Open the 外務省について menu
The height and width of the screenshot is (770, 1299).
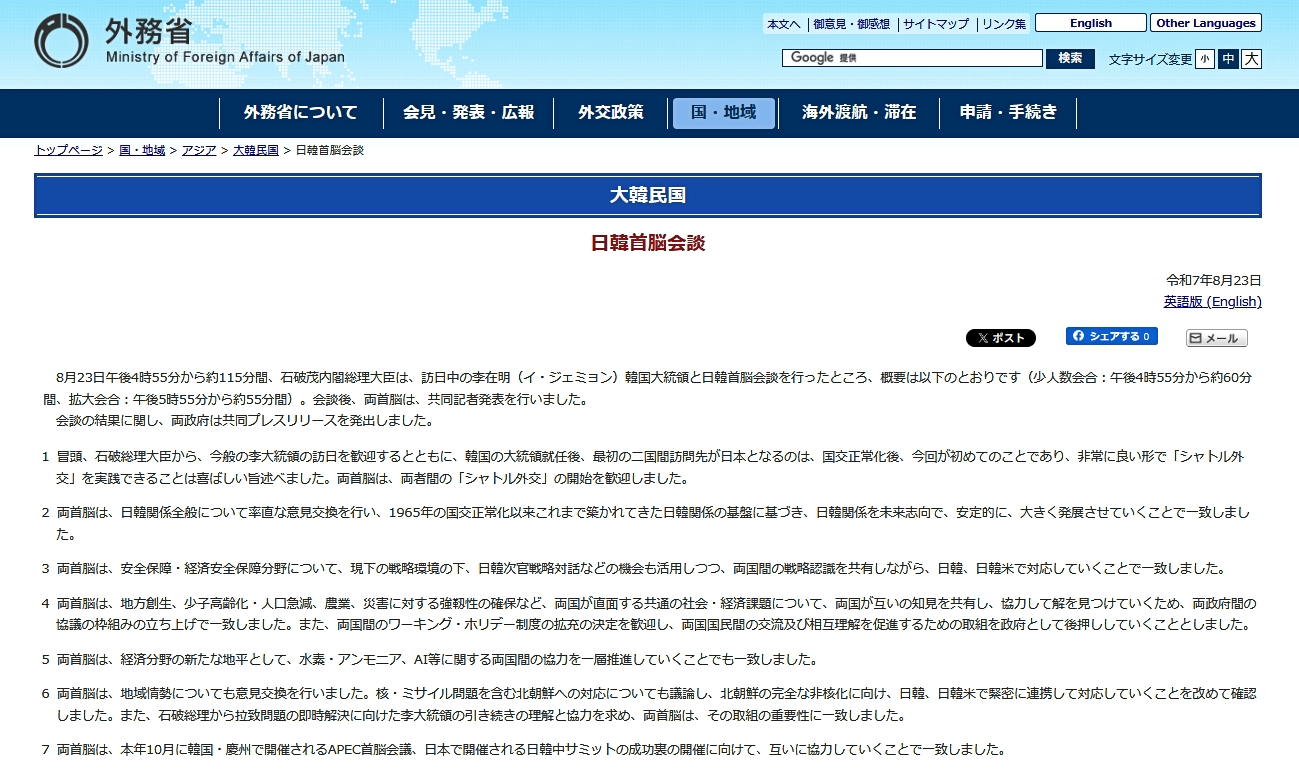(300, 113)
